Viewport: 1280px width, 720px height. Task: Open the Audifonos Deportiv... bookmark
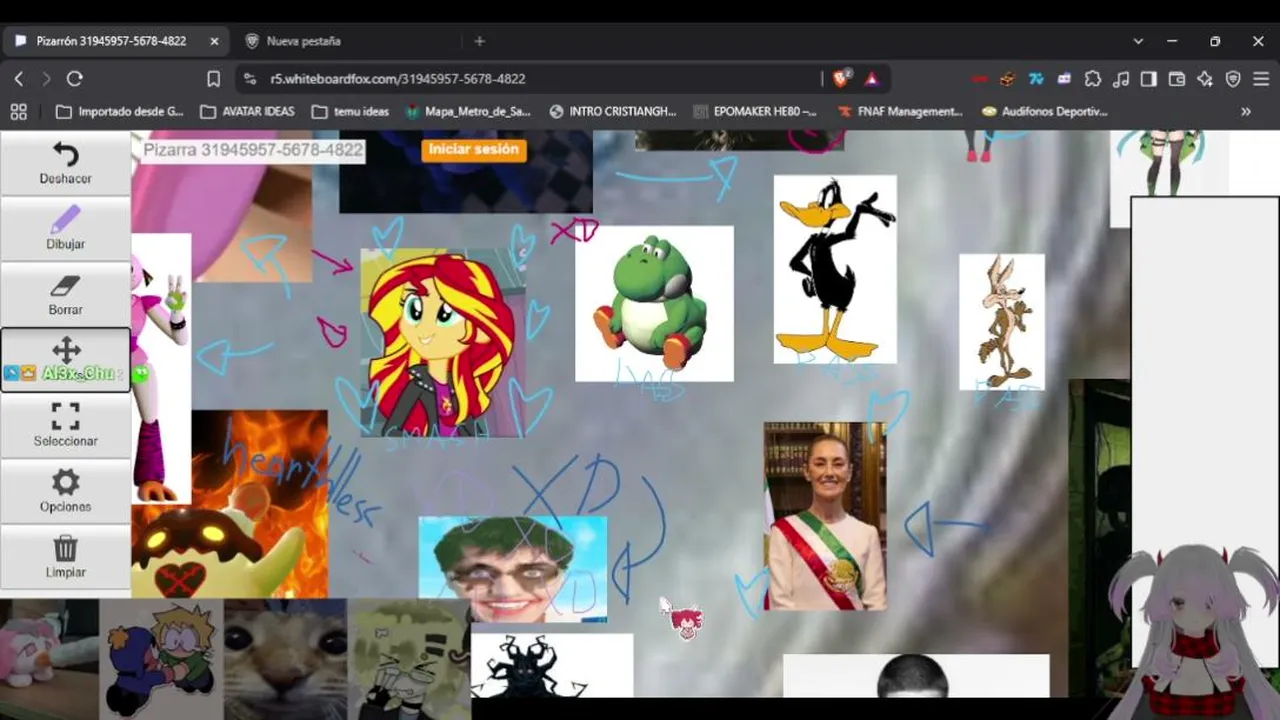coord(1045,111)
